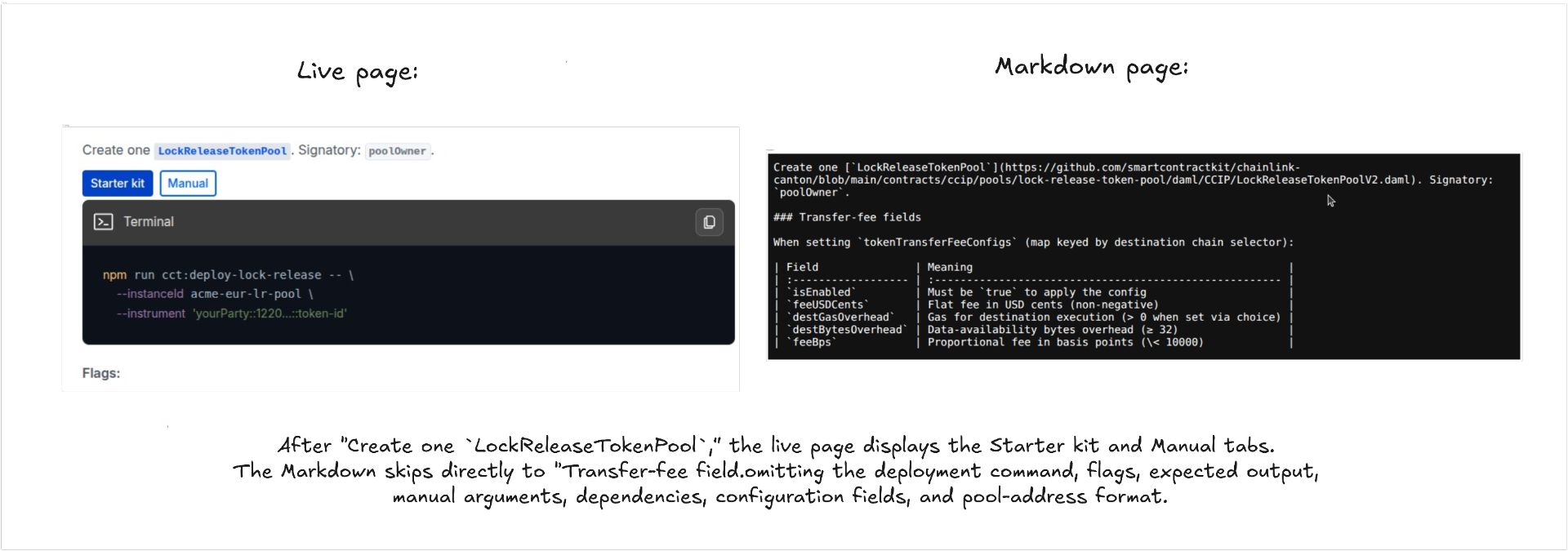Select the Starter kit tab

point(118,184)
